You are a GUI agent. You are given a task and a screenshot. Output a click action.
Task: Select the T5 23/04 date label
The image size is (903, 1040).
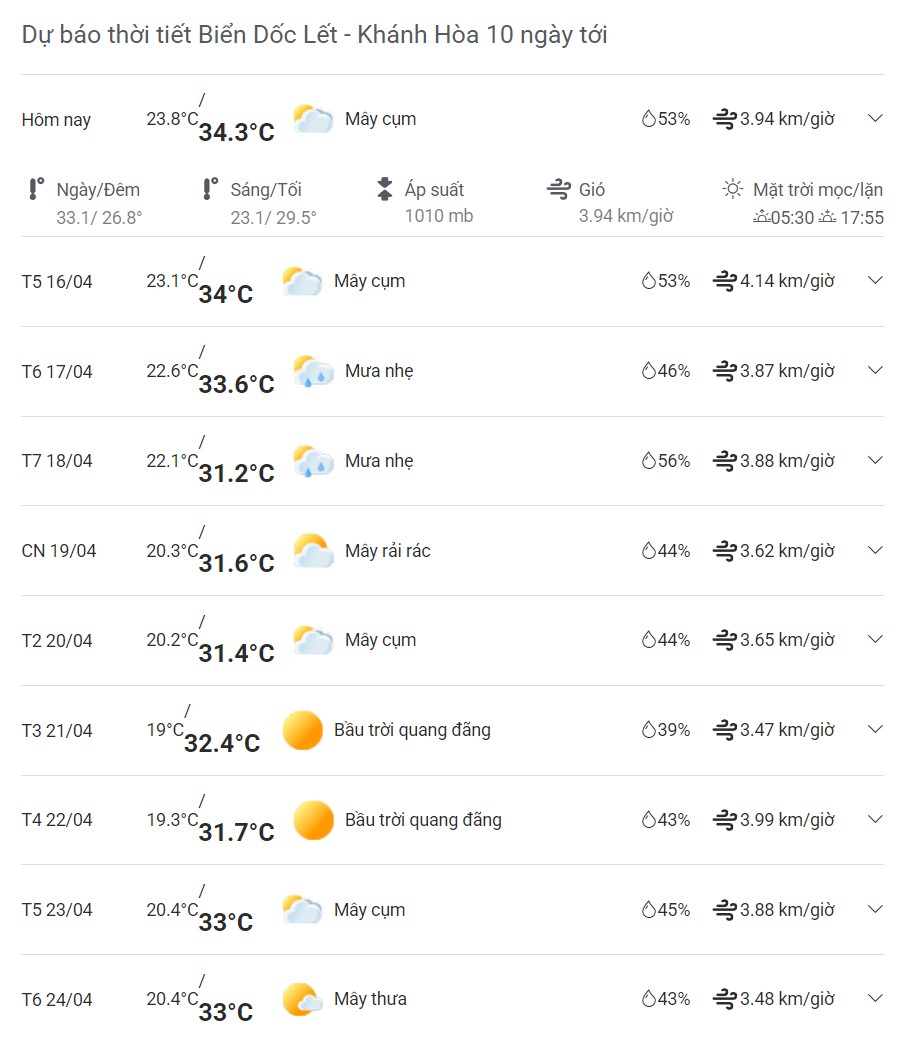pyautogui.click(x=57, y=910)
